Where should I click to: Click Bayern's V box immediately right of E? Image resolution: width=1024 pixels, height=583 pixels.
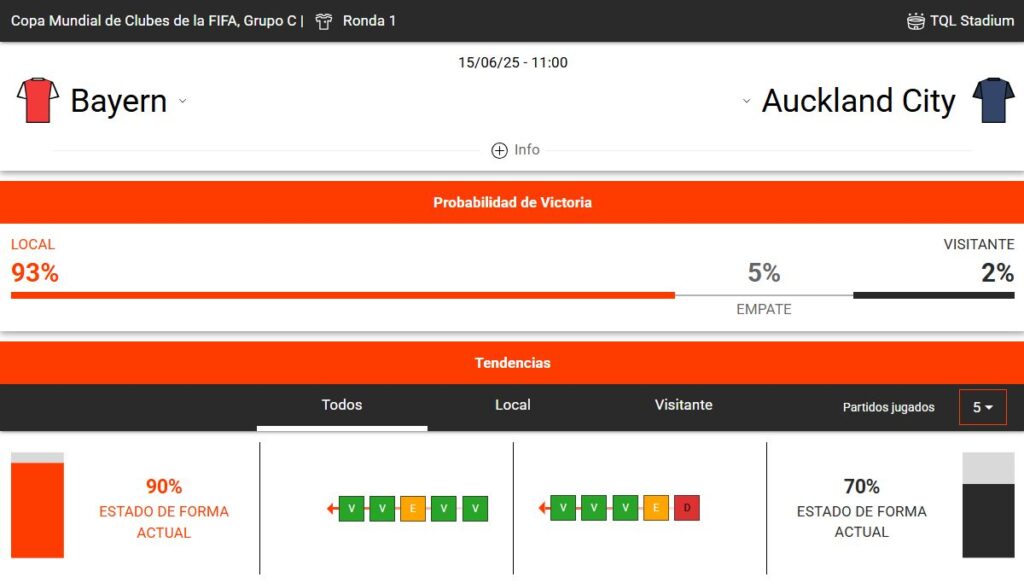tap(444, 508)
